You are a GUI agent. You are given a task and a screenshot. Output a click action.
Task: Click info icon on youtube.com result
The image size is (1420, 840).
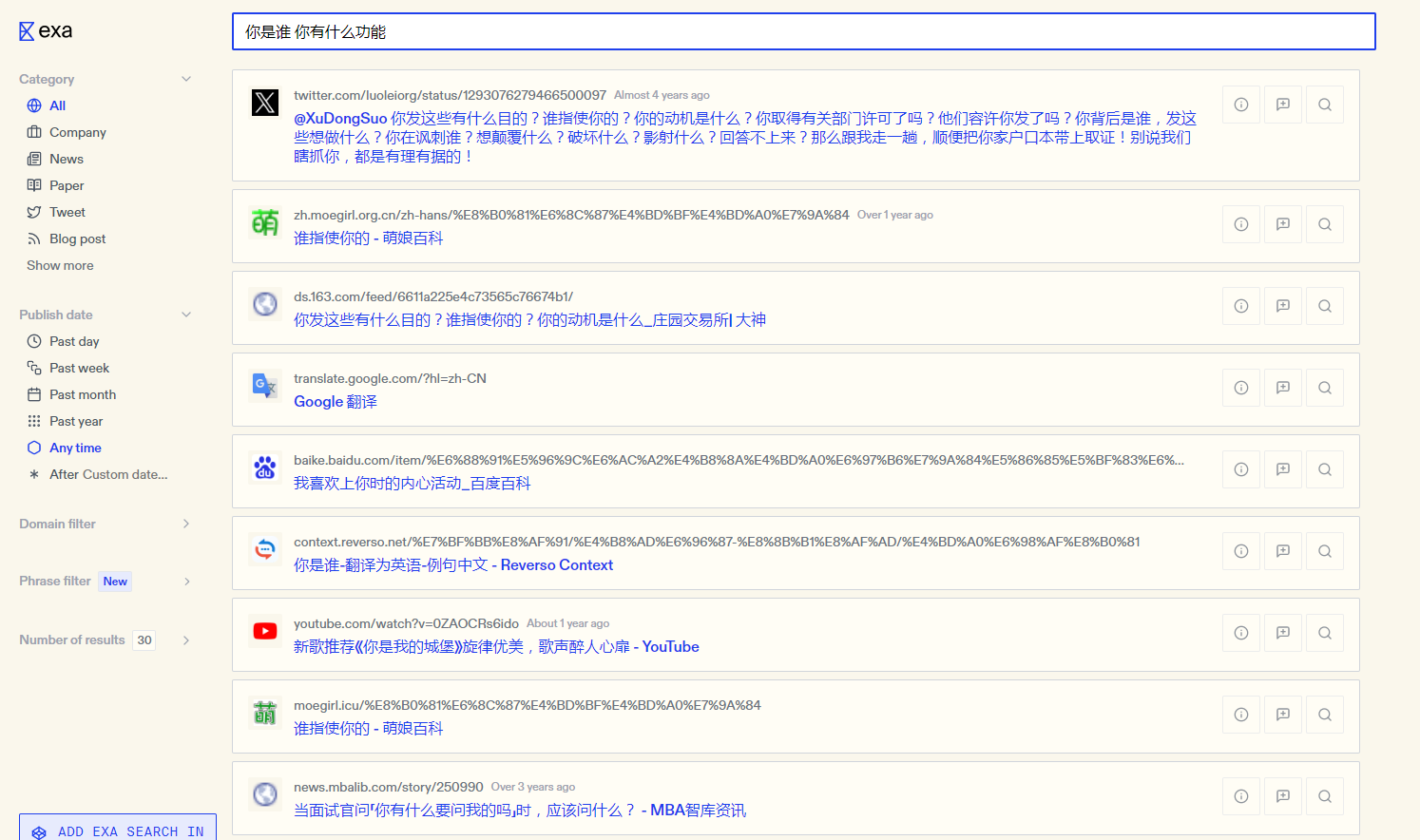click(1241, 633)
